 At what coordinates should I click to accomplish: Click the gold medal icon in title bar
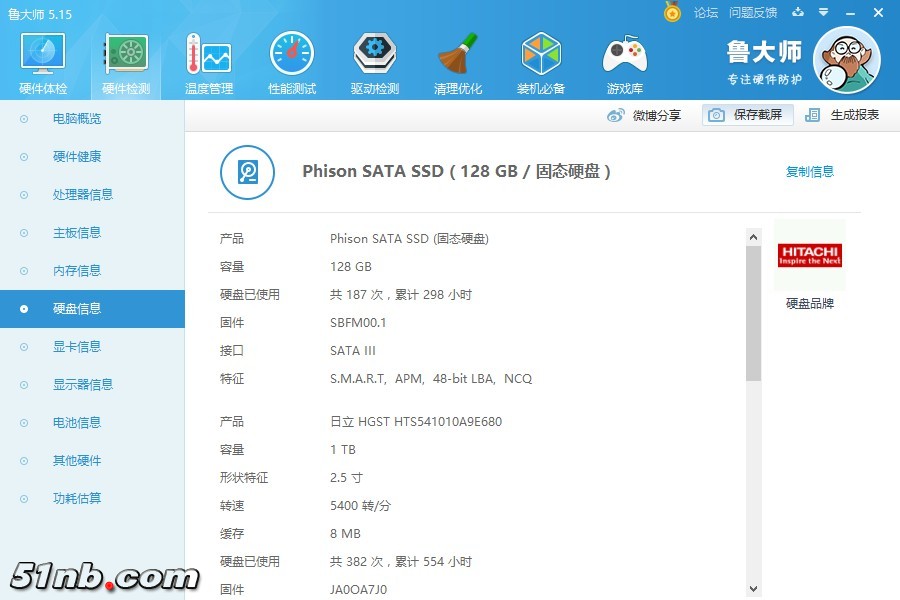672,12
